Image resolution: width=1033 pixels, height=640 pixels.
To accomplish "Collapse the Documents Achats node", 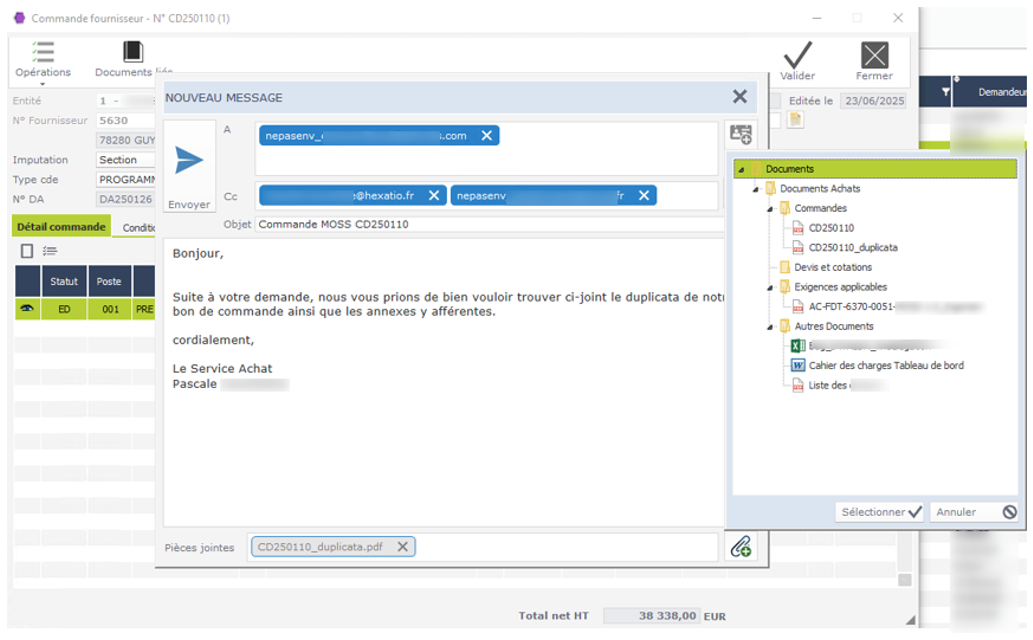I will tap(757, 188).
